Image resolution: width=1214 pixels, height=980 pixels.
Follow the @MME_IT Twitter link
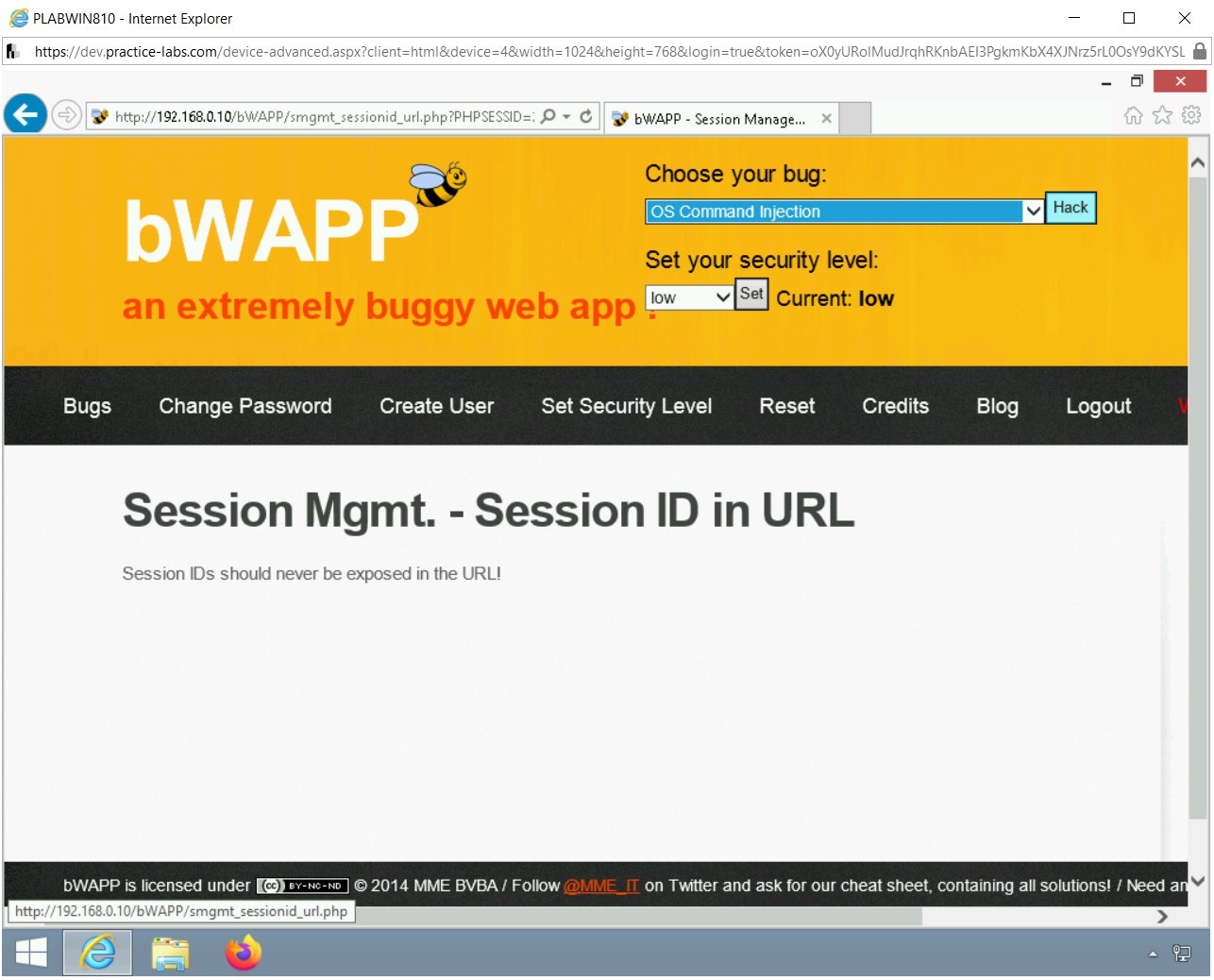pos(601,886)
